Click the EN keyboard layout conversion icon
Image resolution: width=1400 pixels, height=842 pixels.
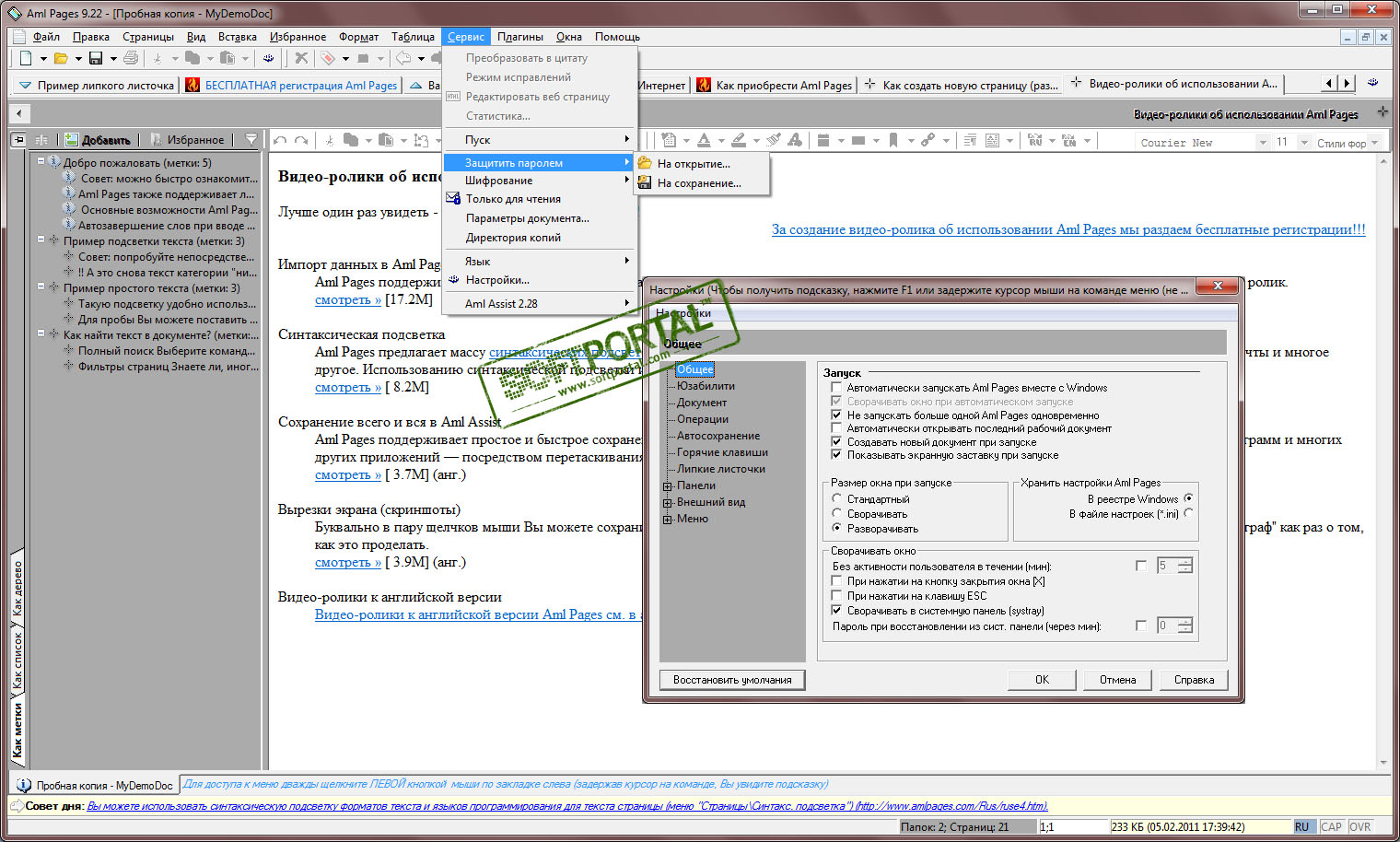pyautogui.click(x=1069, y=140)
